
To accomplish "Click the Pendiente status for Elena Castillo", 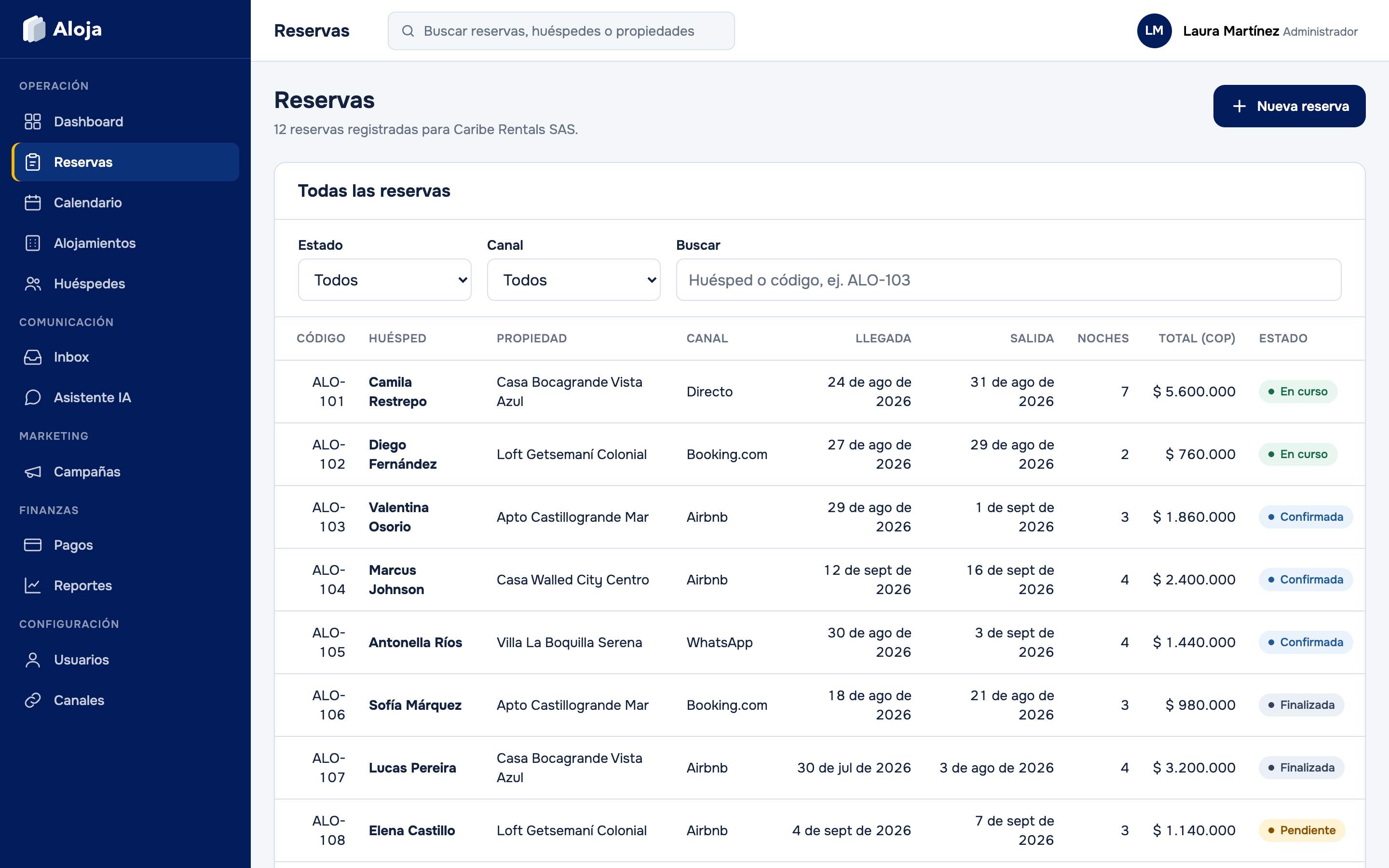I will point(1301,830).
